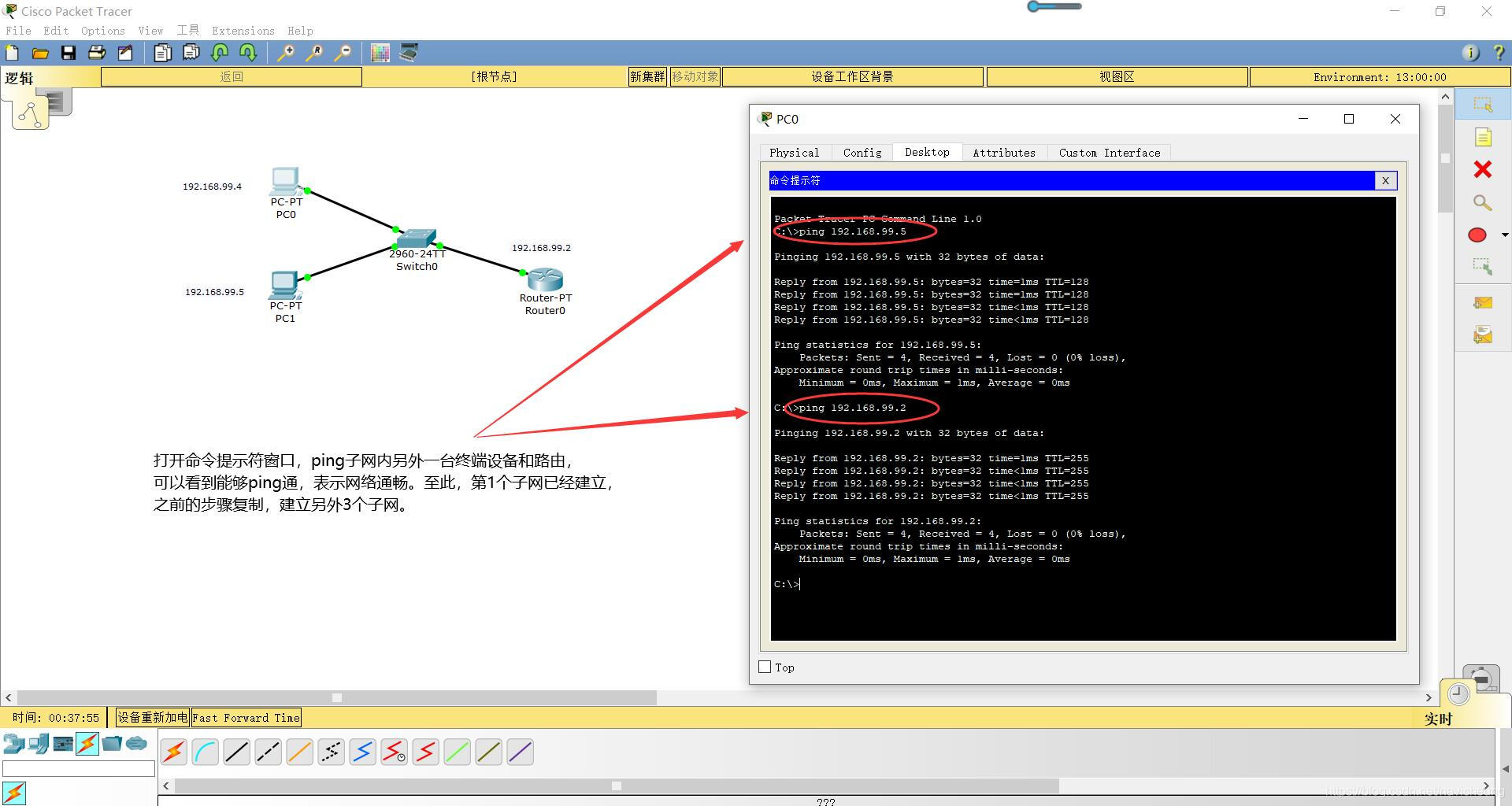Click the Switch0 device in the workspace
Image resolution: width=1512 pixels, height=806 pixels.
click(416, 238)
